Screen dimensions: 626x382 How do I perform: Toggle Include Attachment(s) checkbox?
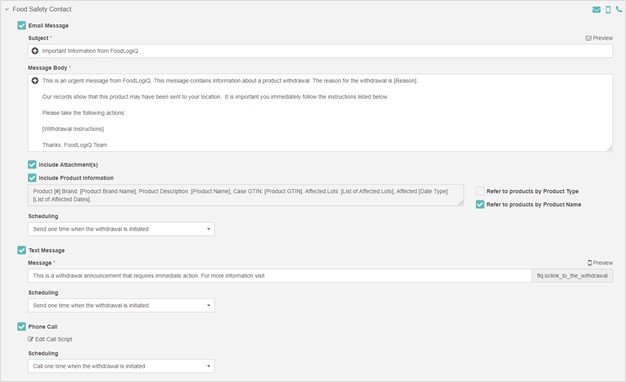[32, 164]
